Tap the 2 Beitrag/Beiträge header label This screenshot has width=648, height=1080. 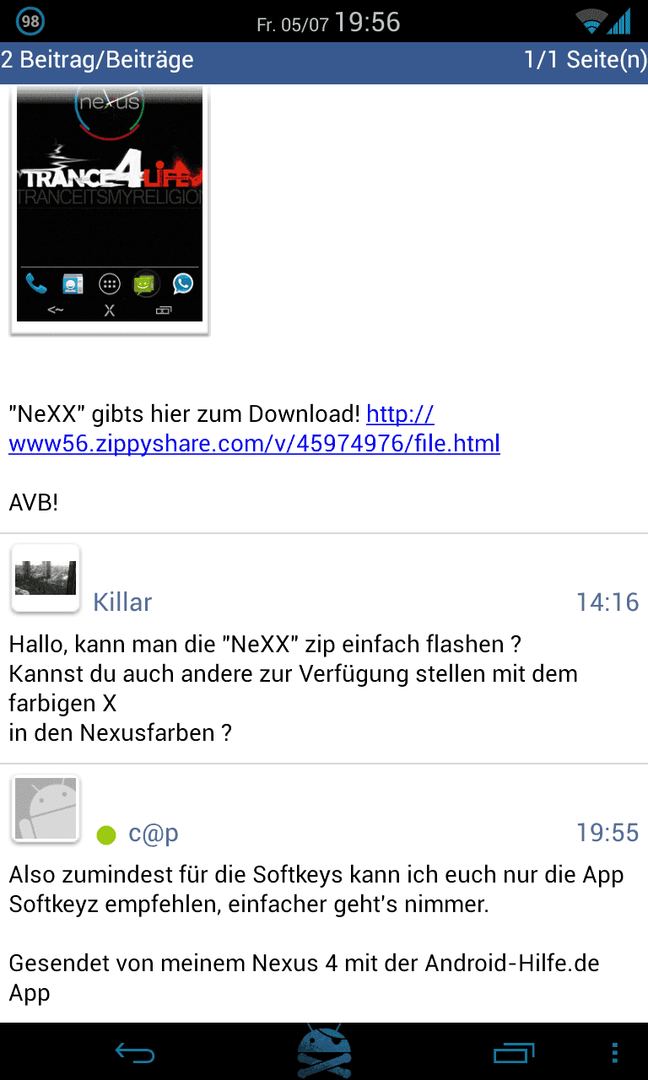click(97, 61)
